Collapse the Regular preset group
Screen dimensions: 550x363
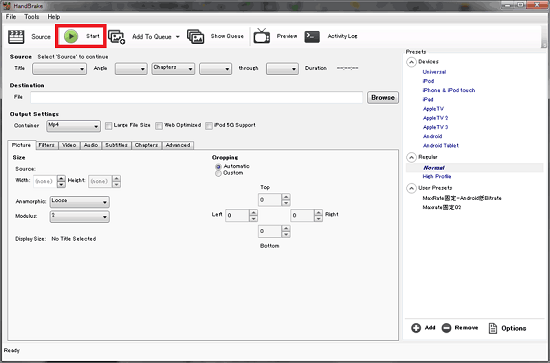click(x=411, y=157)
